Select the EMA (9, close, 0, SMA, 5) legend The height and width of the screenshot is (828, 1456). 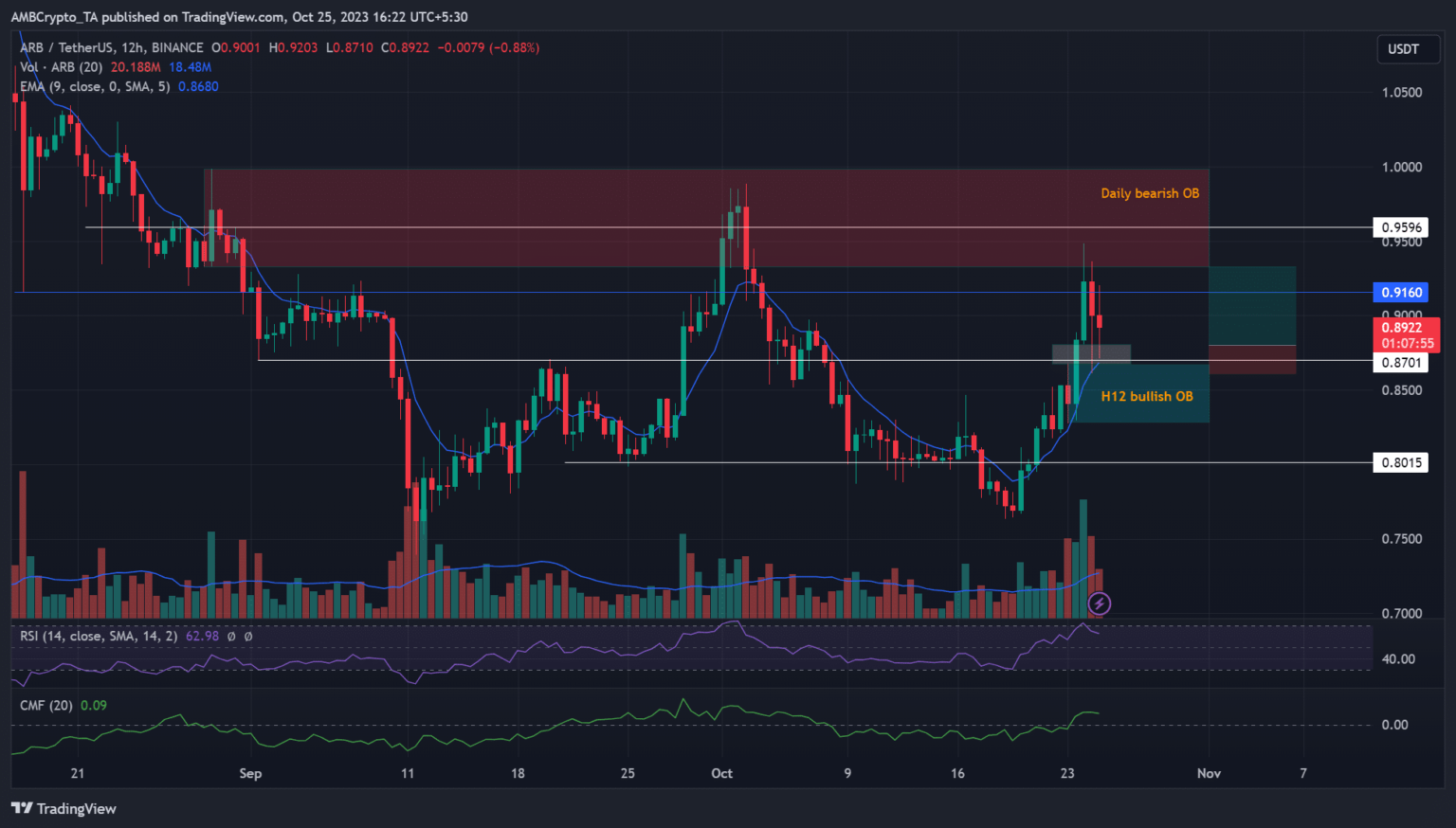[95, 86]
